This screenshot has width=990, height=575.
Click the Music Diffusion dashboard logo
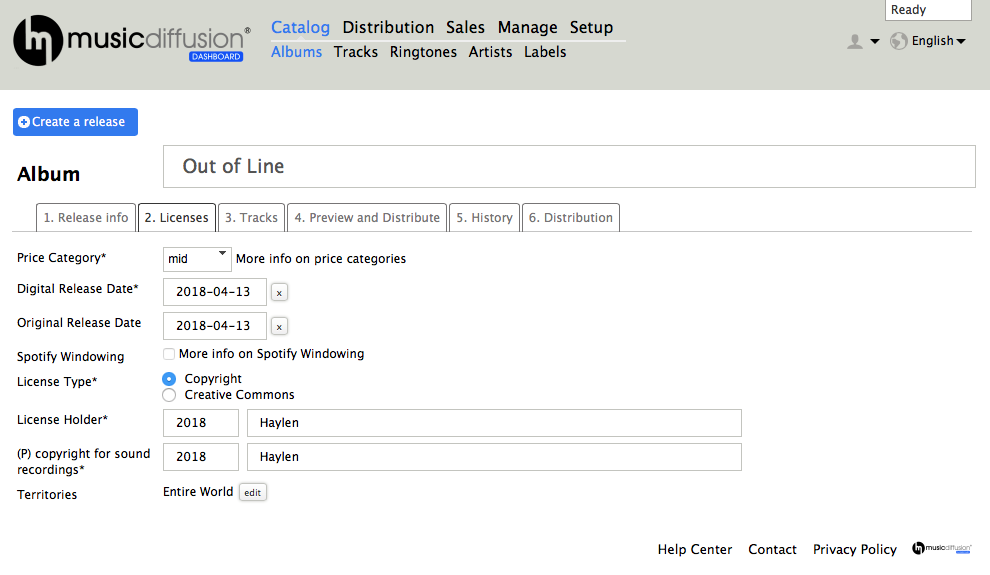(130, 41)
